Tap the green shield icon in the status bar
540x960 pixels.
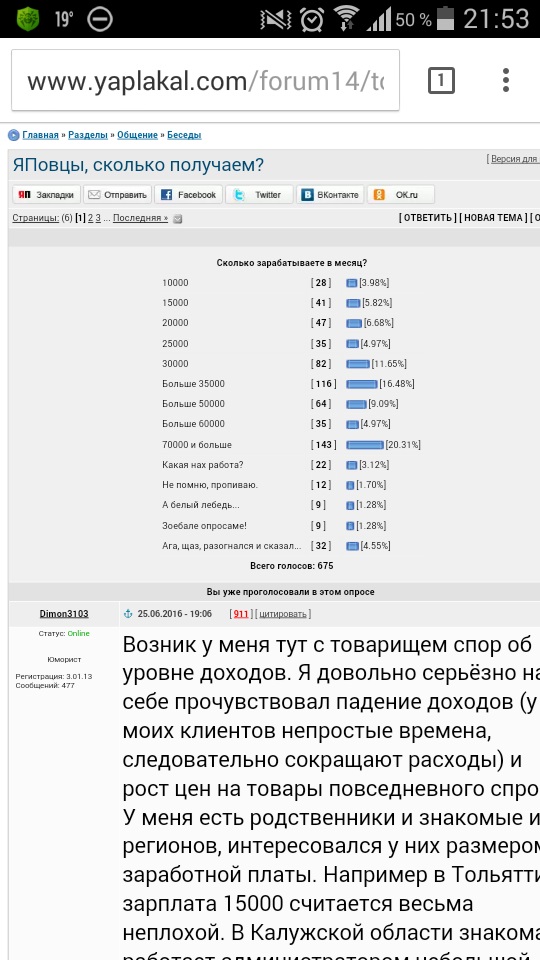pyautogui.click(x=28, y=19)
